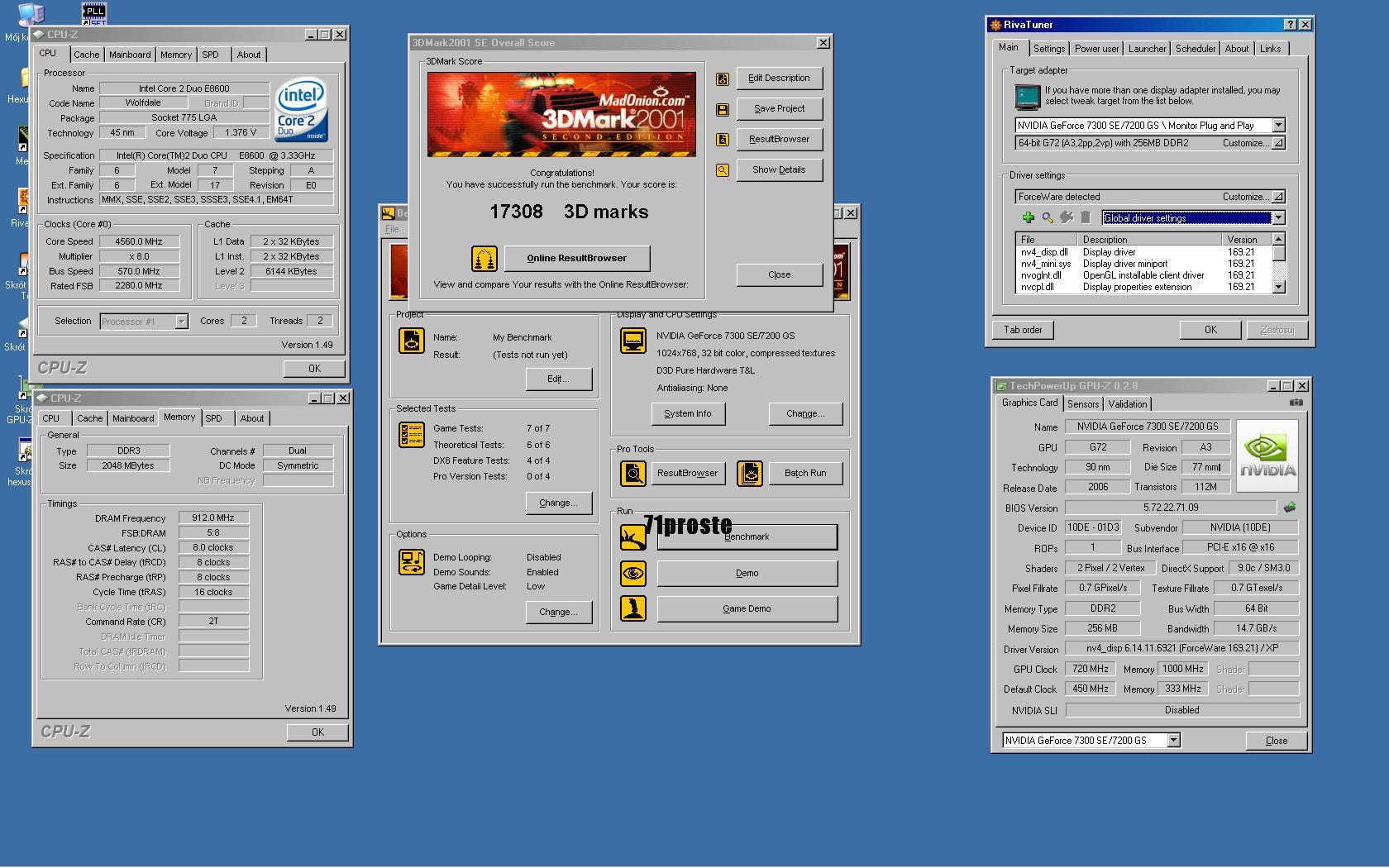Click the GPU-Z screenshot camera icon
Screen dimensions: 1389x868
1296,403
